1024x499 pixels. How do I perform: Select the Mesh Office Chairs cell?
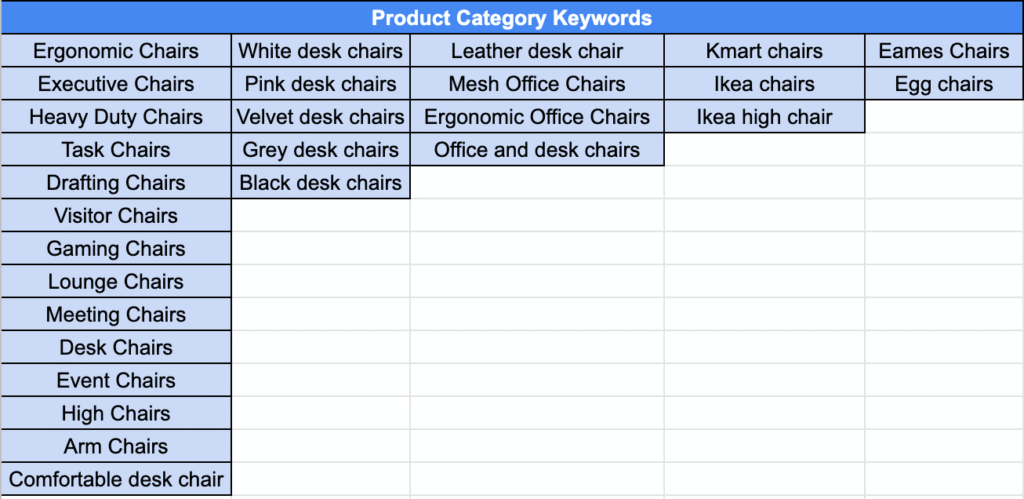click(537, 84)
